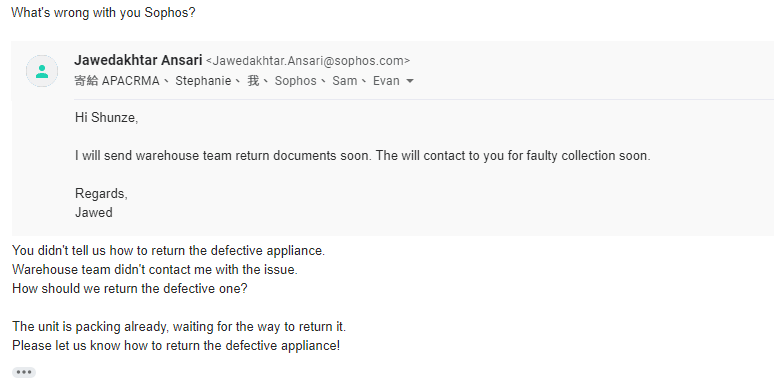Screen dimensions: 774x384
Task: Show trimmed content with the ellipsis button
Action: coord(24,372)
